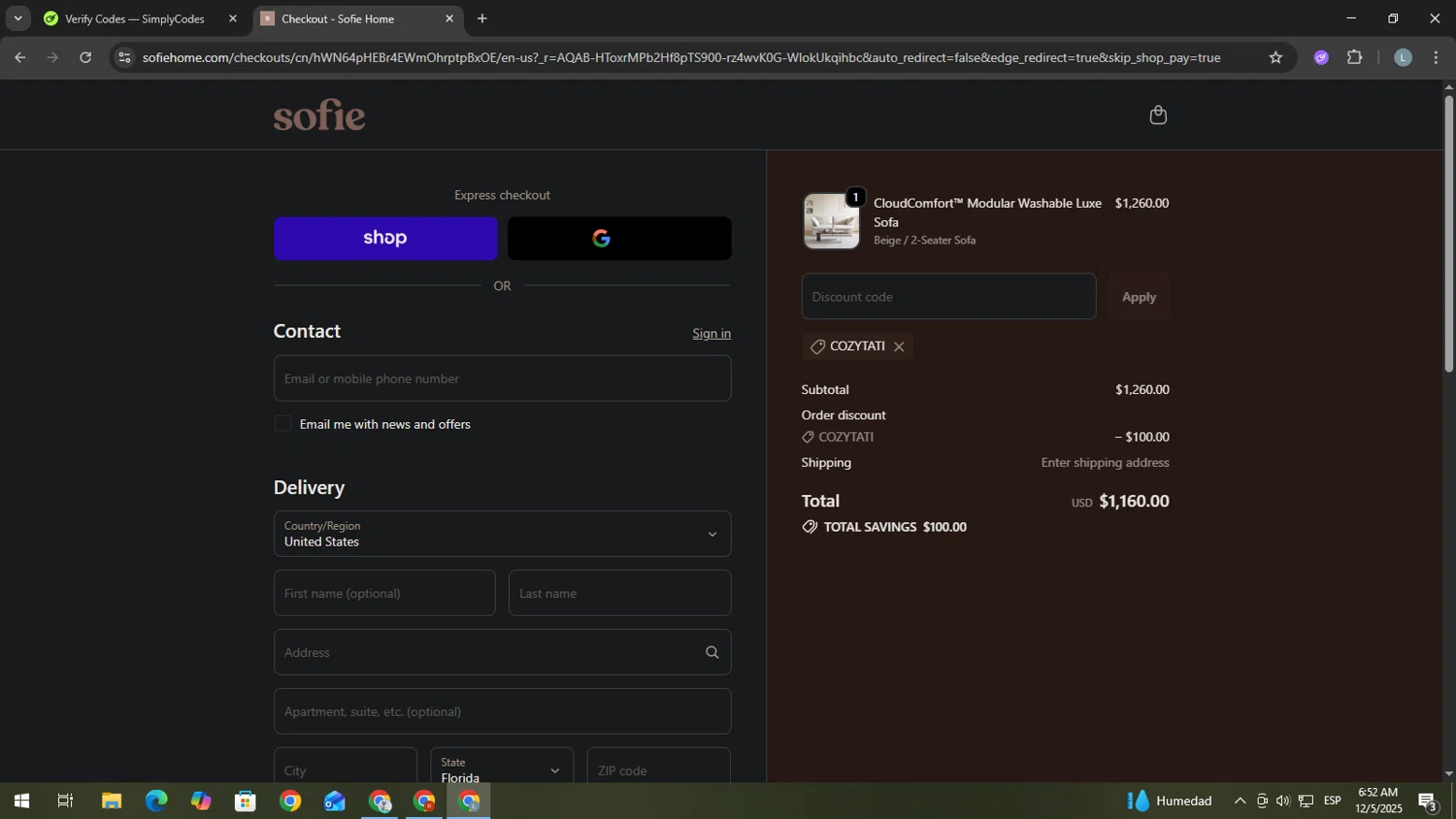Pay with Google Pay express button
The image size is (1456, 819).
click(619, 238)
